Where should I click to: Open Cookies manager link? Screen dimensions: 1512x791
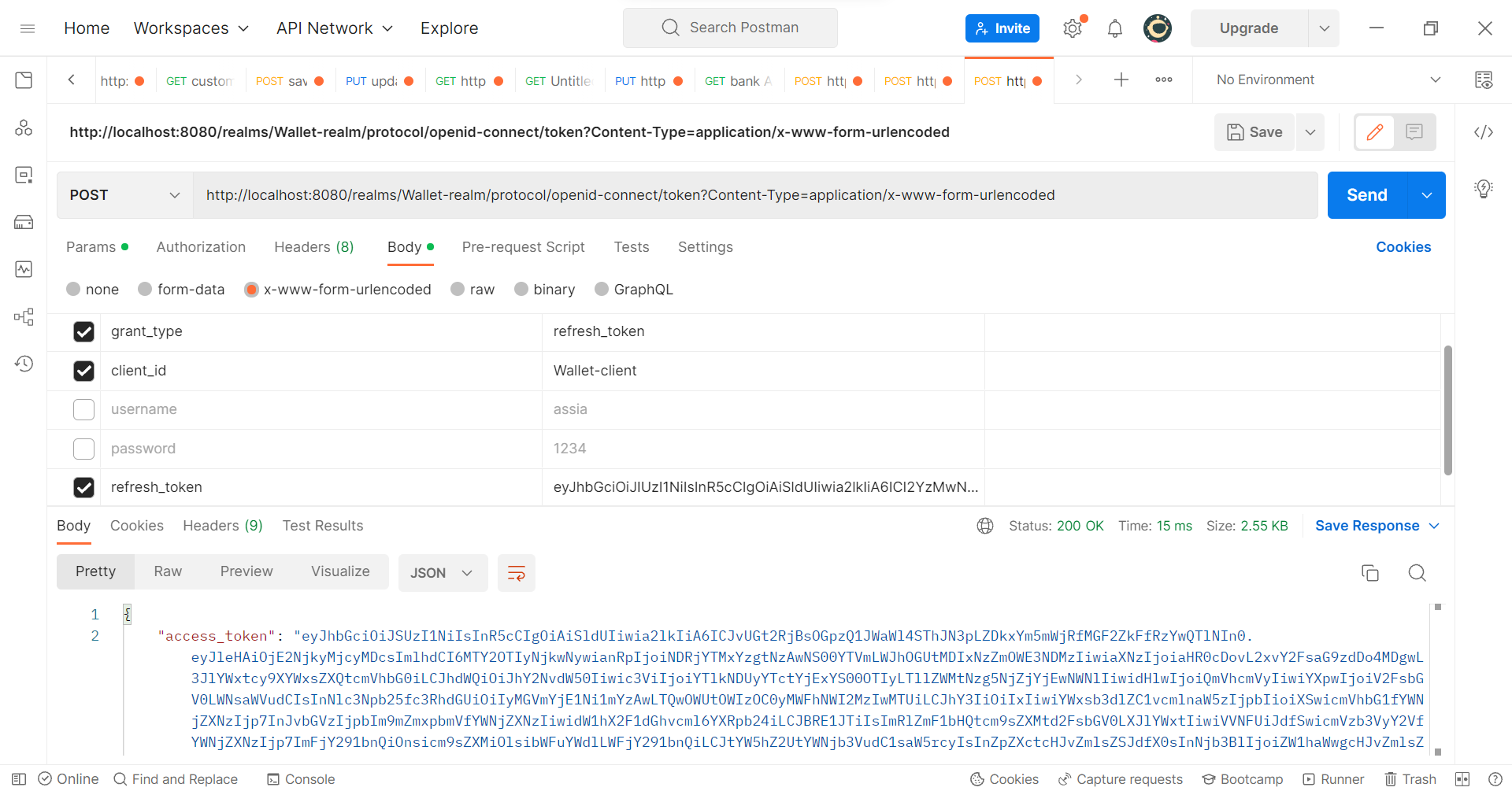(x=1403, y=246)
